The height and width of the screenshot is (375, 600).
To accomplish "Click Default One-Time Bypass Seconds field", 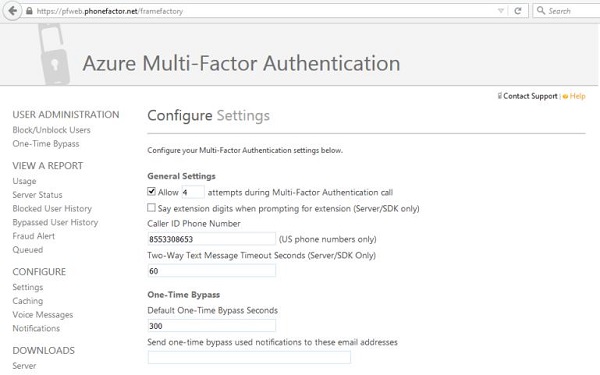I will coord(212,326).
